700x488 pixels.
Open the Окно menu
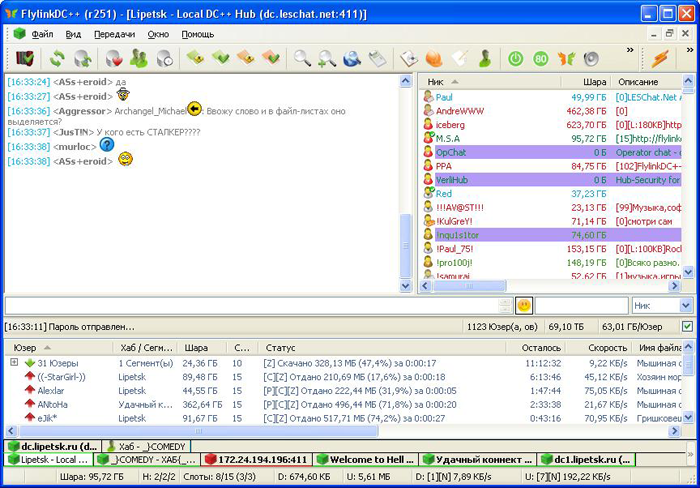pyautogui.click(x=158, y=34)
